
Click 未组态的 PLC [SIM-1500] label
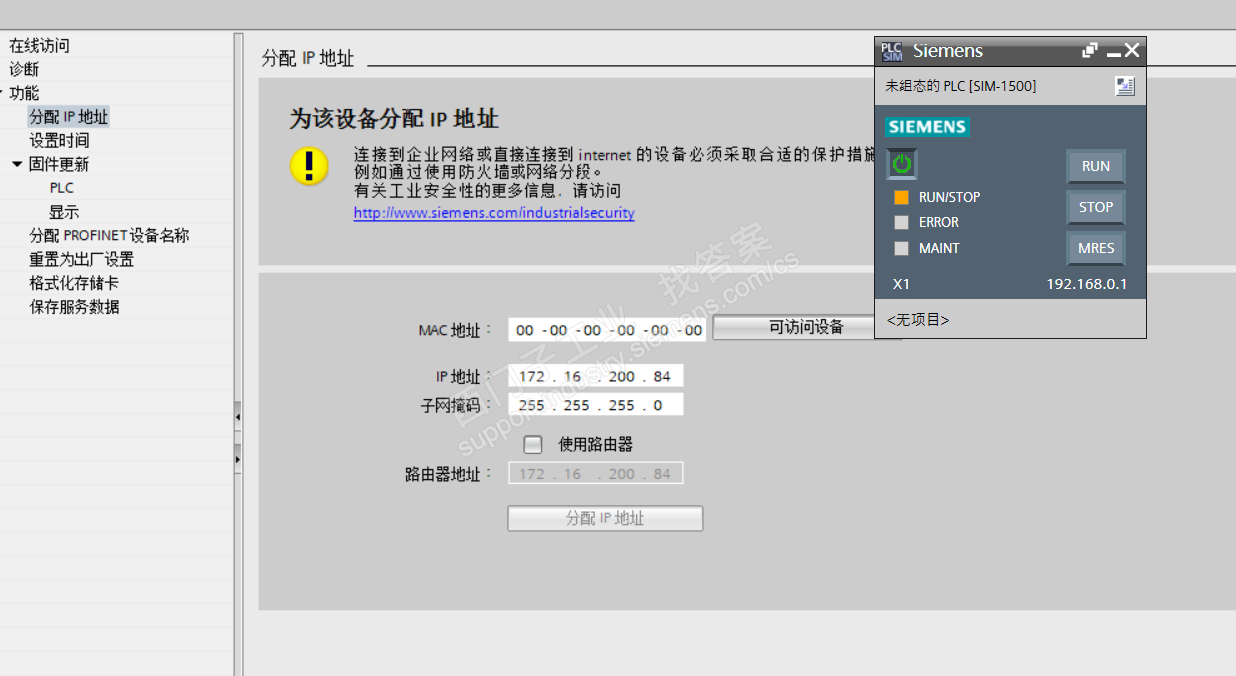coord(961,86)
